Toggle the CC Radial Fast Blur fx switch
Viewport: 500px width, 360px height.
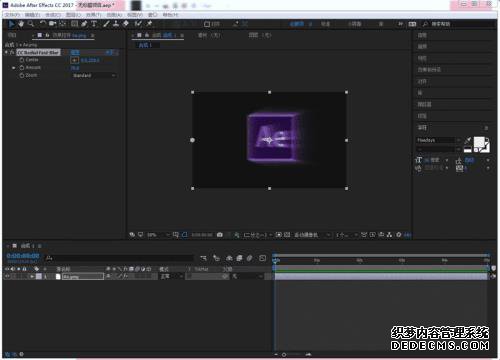[12, 52]
